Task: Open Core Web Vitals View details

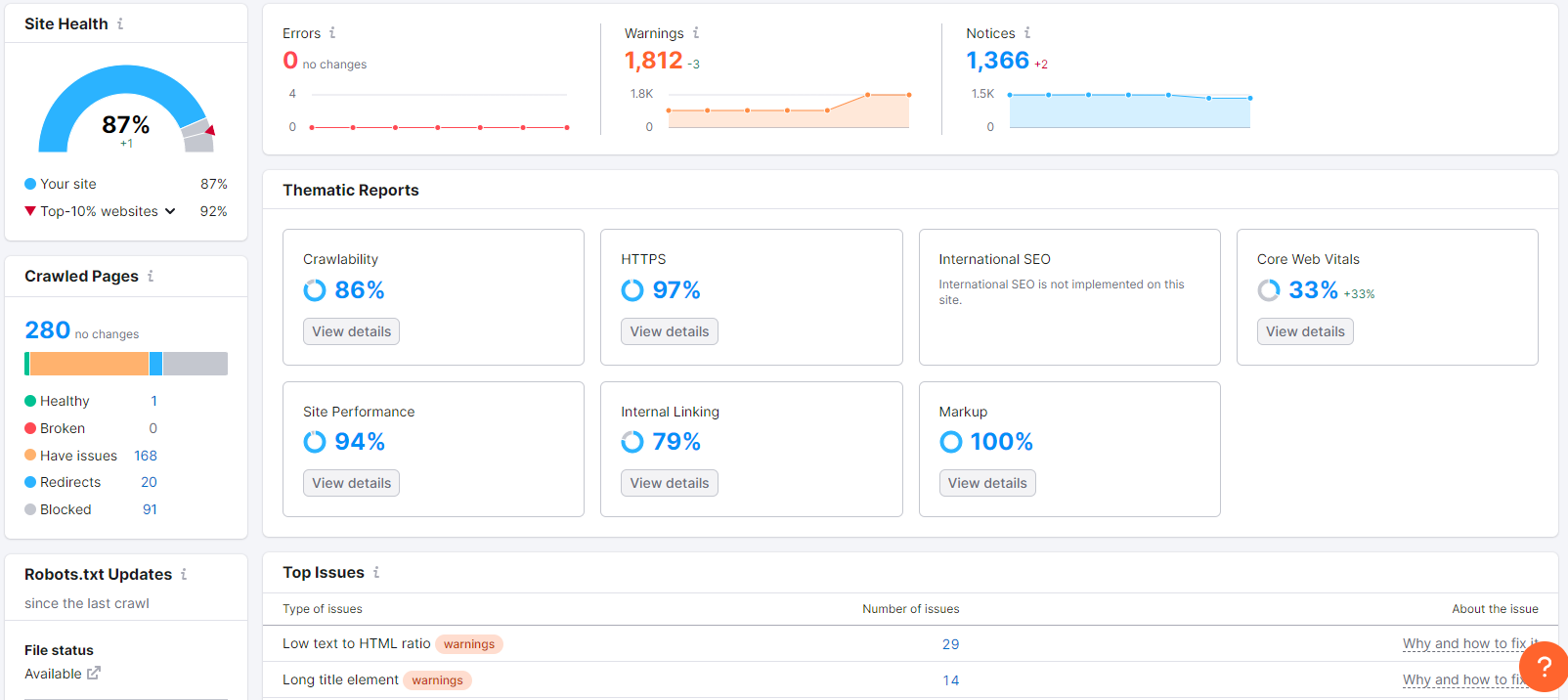Action: 1304,331
